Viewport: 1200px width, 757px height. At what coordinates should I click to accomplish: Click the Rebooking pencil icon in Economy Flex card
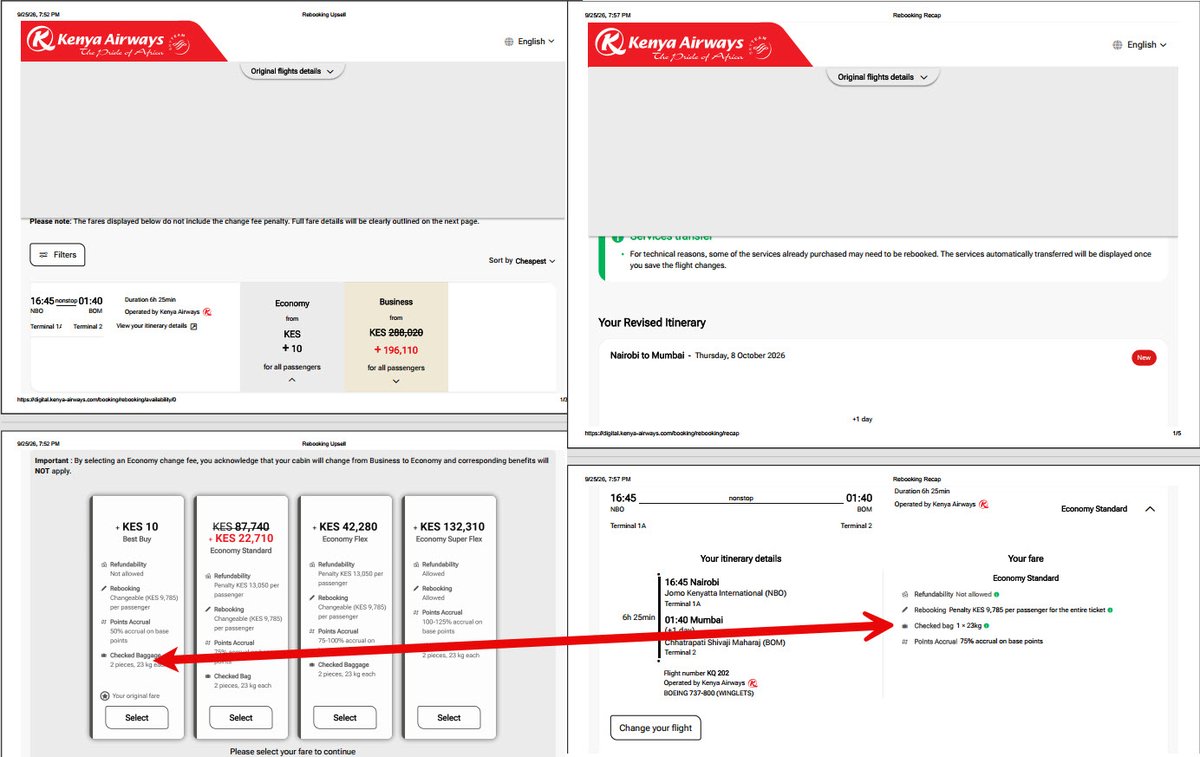[x=313, y=599]
